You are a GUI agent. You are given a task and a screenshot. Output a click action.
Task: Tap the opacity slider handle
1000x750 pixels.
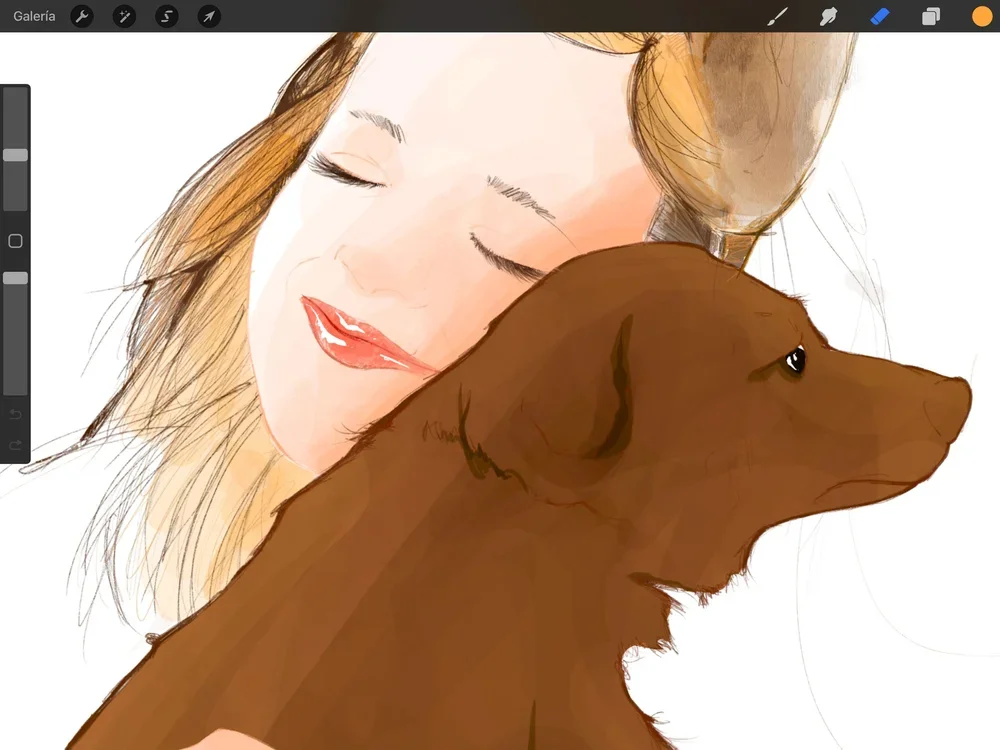[x=15, y=278]
